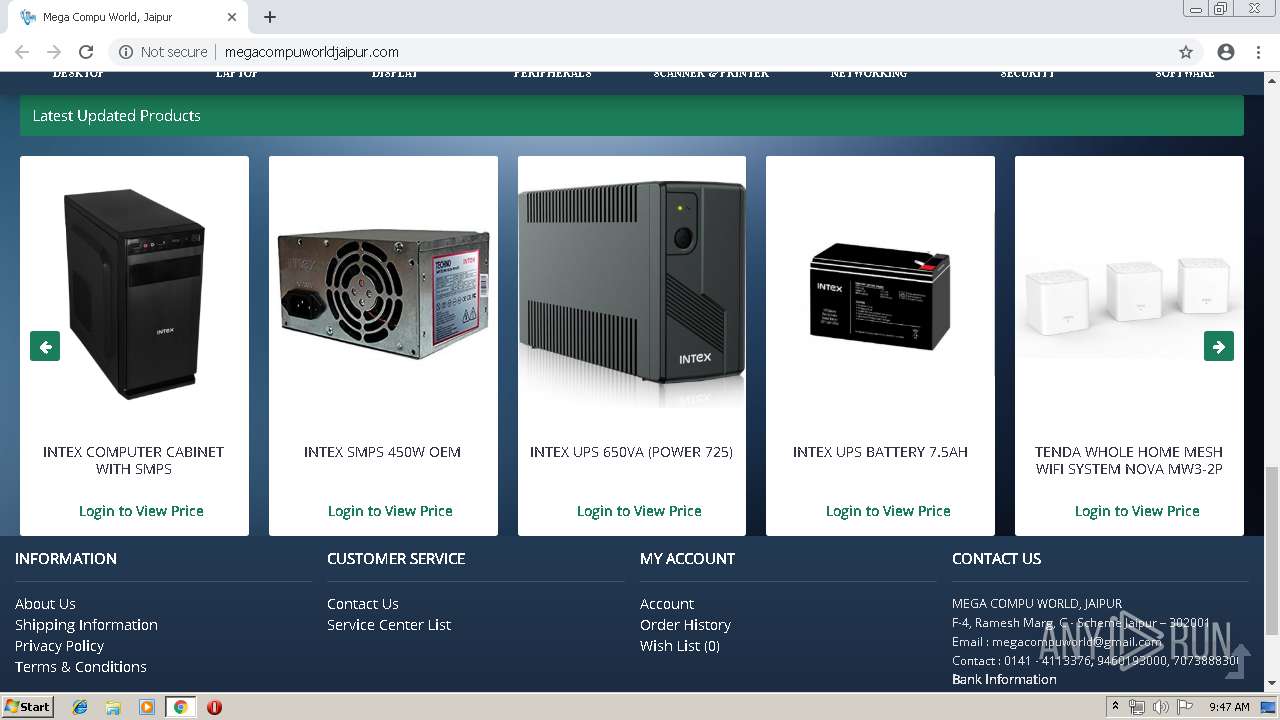Open INTEX UPS BATTERY 7.5AH title
The image size is (1280, 720).
[x=880, y=452]
